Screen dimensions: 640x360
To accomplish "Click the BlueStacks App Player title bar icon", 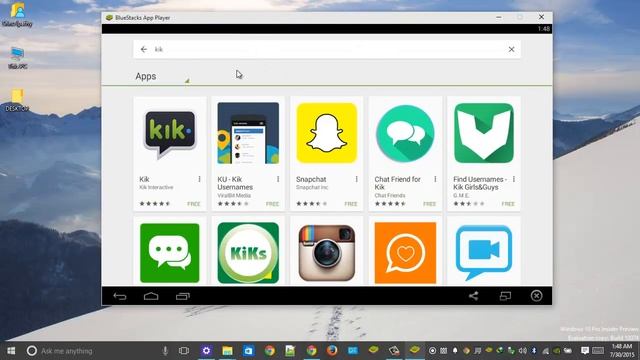I will [109, 18].
